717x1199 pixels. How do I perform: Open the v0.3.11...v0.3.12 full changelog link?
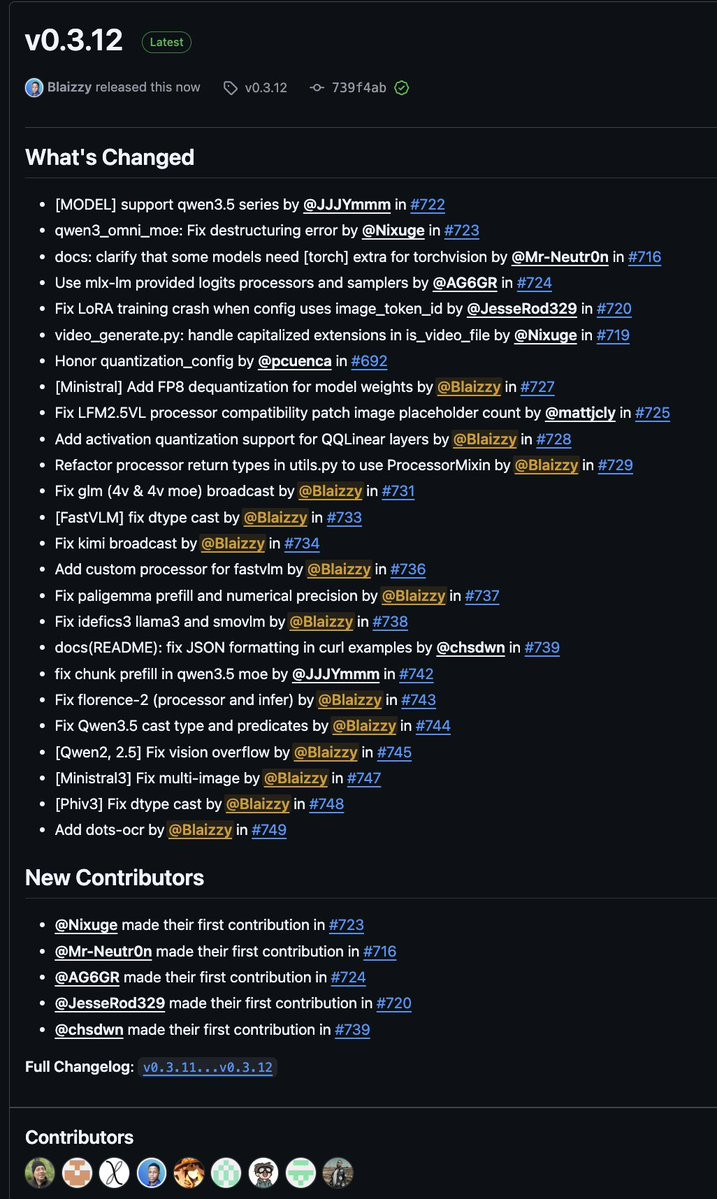[208, 1067]
